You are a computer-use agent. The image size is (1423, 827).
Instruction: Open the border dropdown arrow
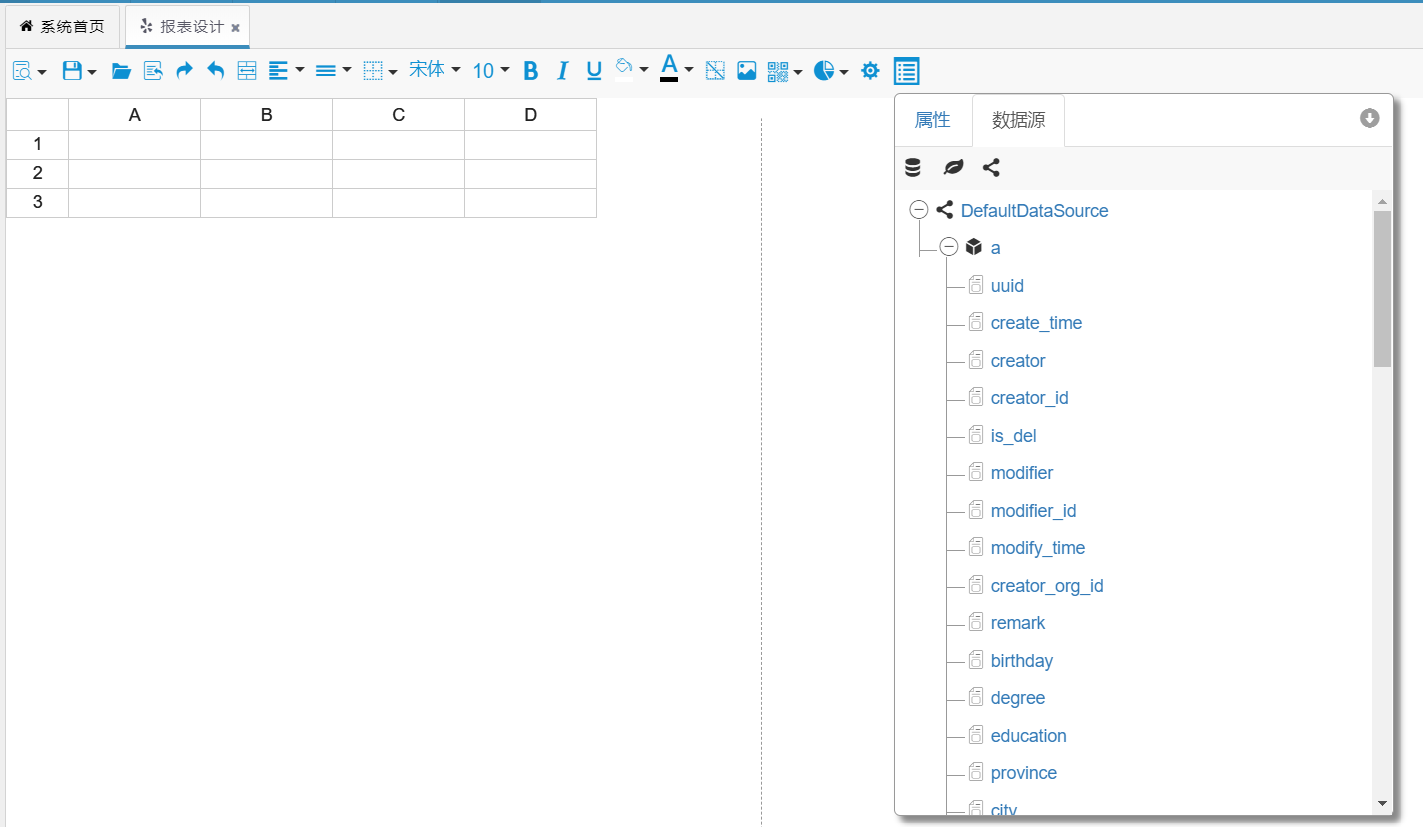coord(394,72)
